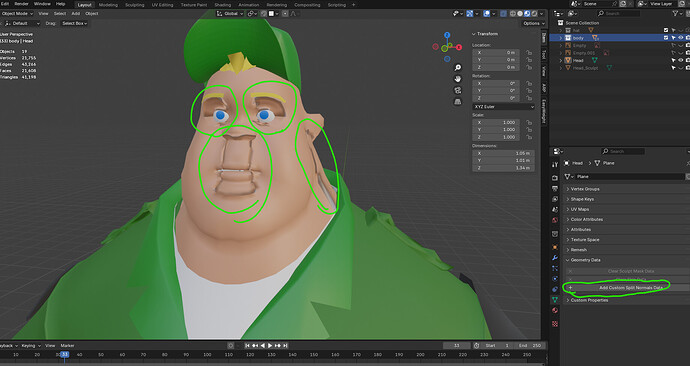The height and width of the screenshot is (366, 690).
Task: Jump to the timeline end frame button
Action: coord(285,346)
